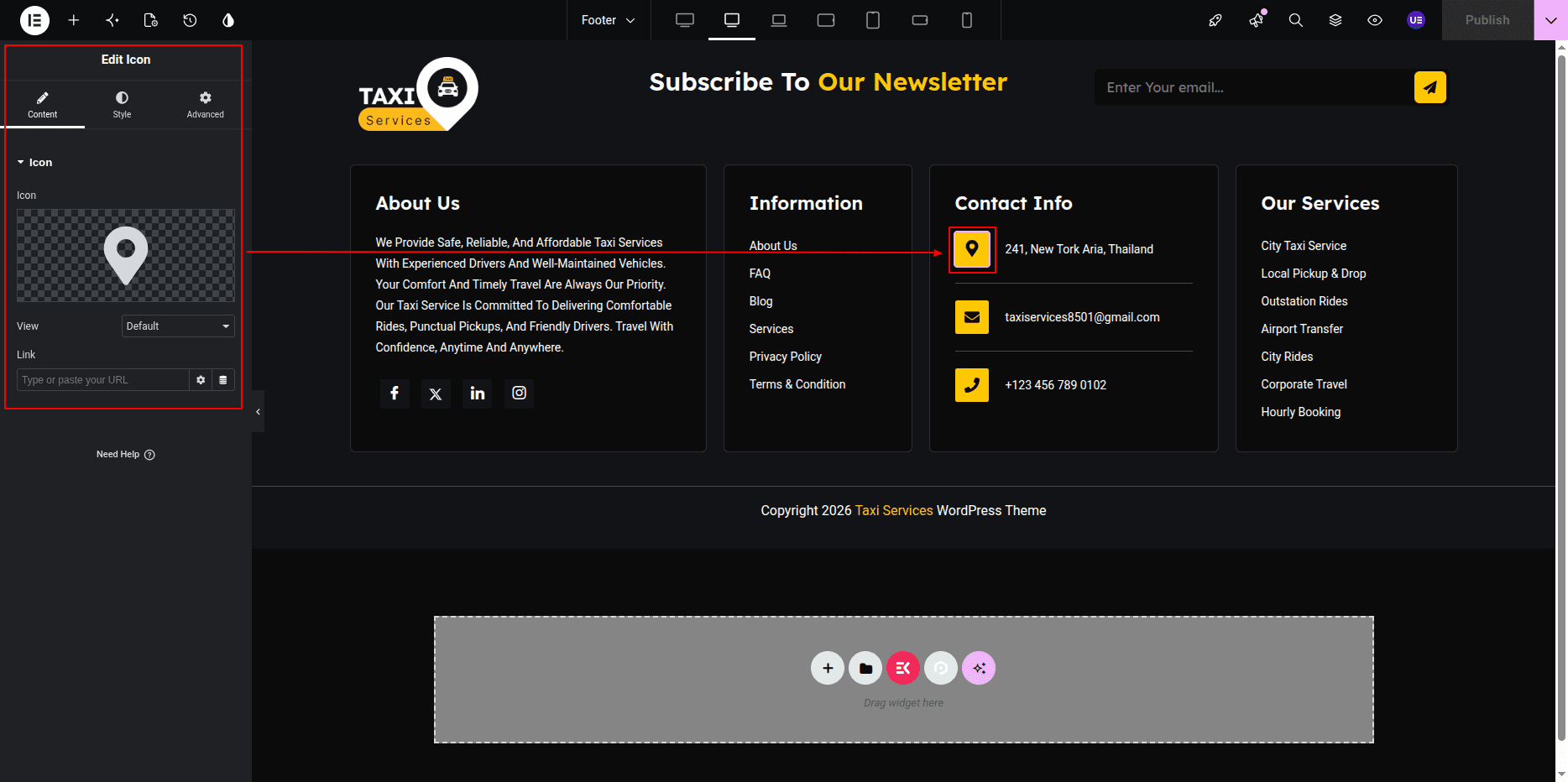Viewport: 1568px width, 782px height.
Task: Open the Finder magnifier search icon
Action: click(x=1296, y=20)
